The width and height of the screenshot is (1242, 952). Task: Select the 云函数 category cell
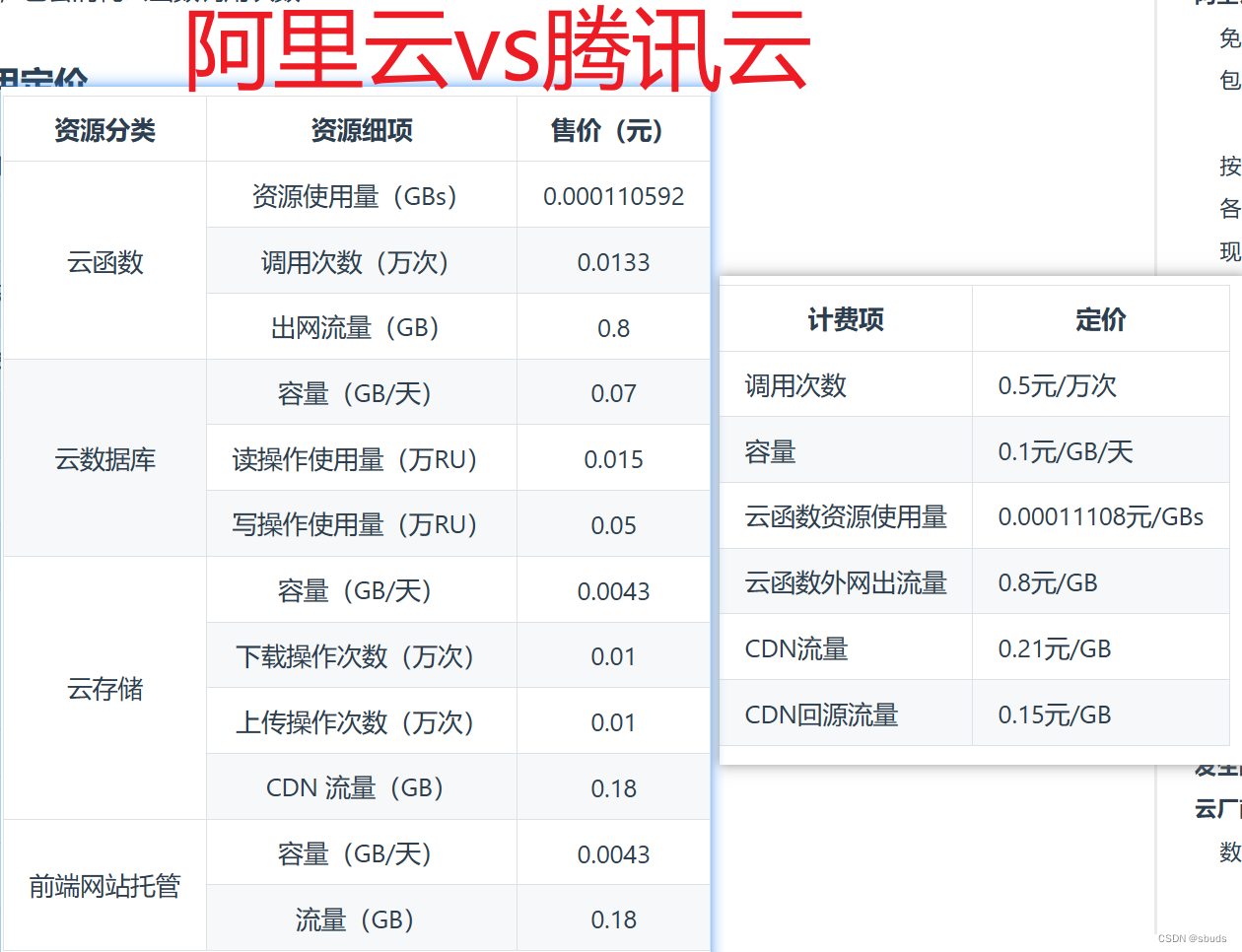click(104, 262)
